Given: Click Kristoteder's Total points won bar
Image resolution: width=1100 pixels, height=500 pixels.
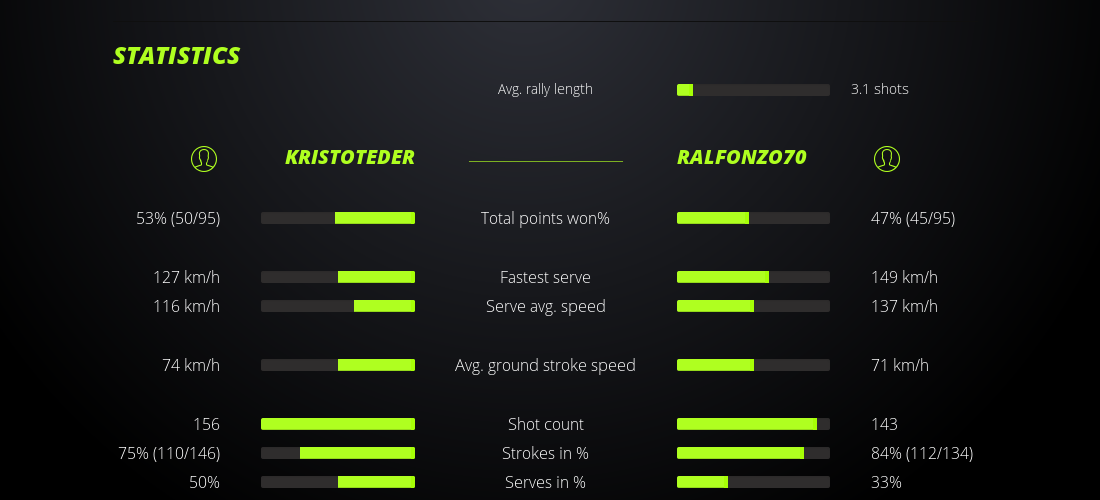Looking at the screenshot, I should pos(338,218).
